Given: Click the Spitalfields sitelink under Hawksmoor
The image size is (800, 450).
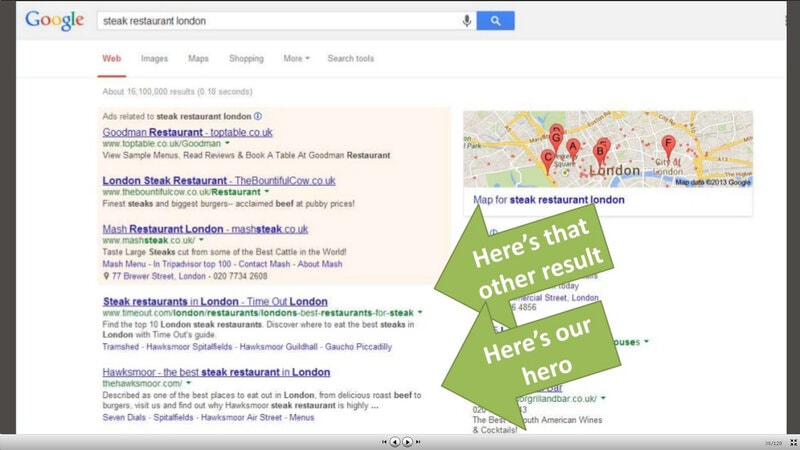Looking at the screenshot, I should pyautogui.click(x=173, y=417).
